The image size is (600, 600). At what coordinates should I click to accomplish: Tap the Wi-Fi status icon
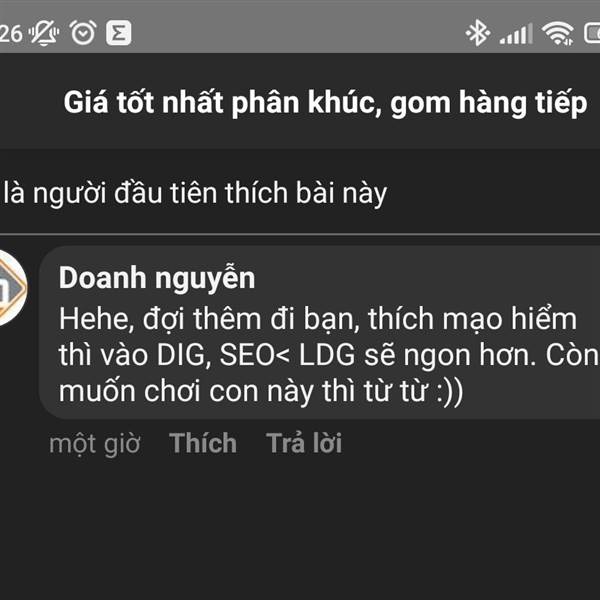click(558, 33)
